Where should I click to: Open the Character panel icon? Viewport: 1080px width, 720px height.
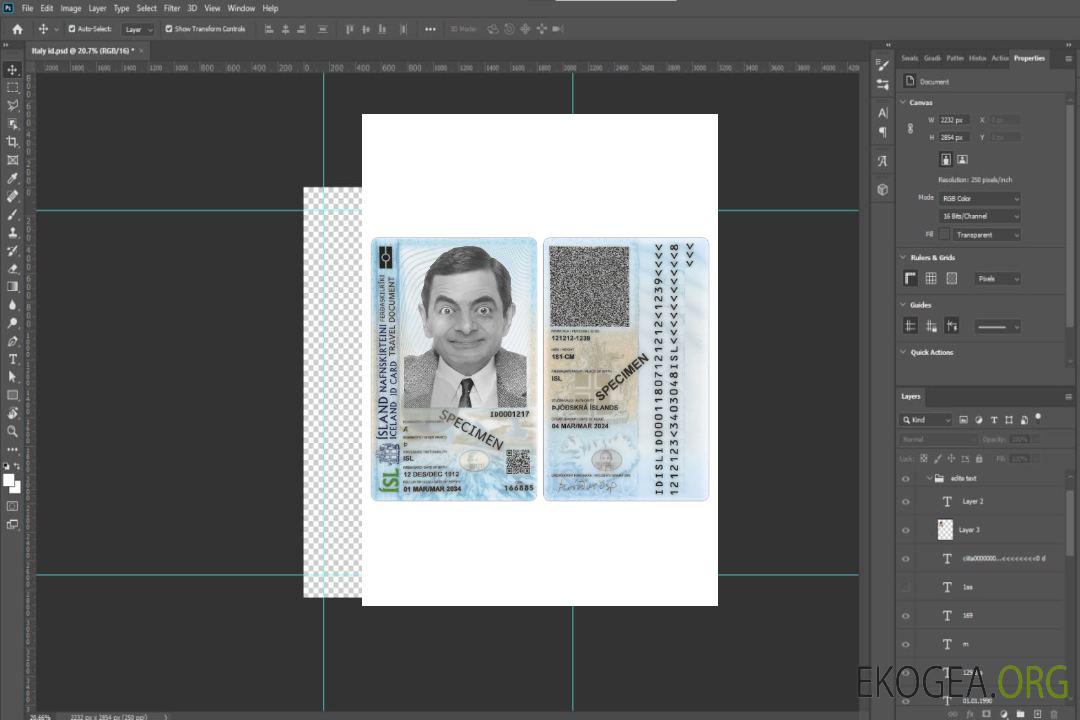point(882,113)
